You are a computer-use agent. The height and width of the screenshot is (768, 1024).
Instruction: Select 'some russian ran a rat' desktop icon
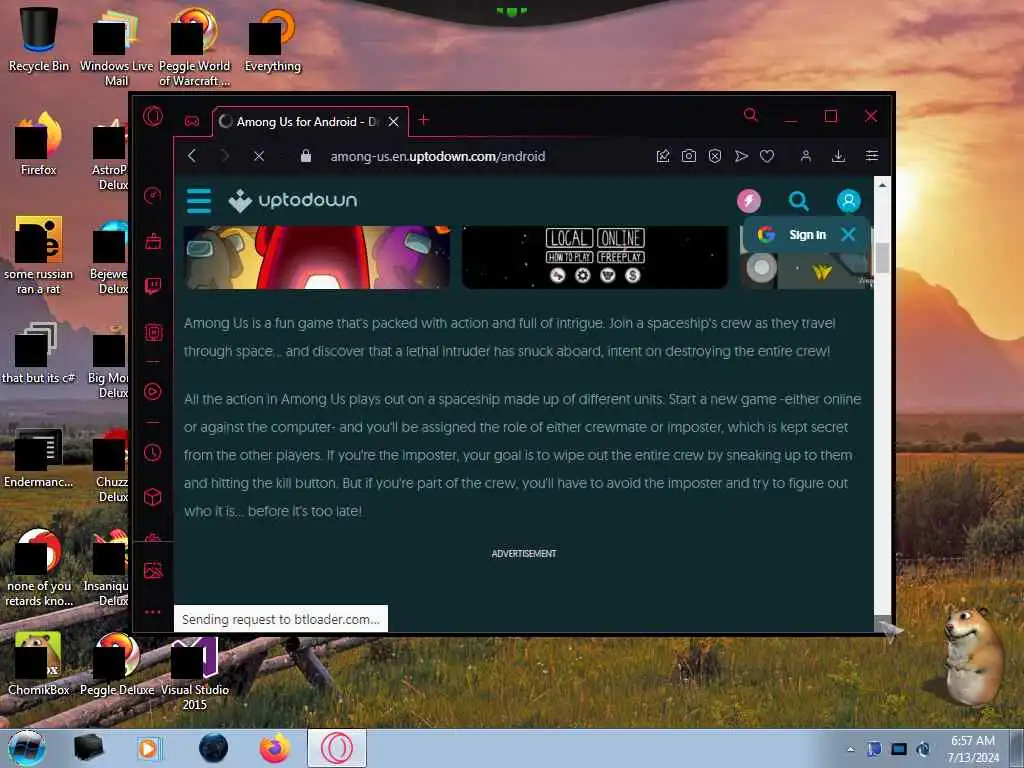tap(39, 255)
